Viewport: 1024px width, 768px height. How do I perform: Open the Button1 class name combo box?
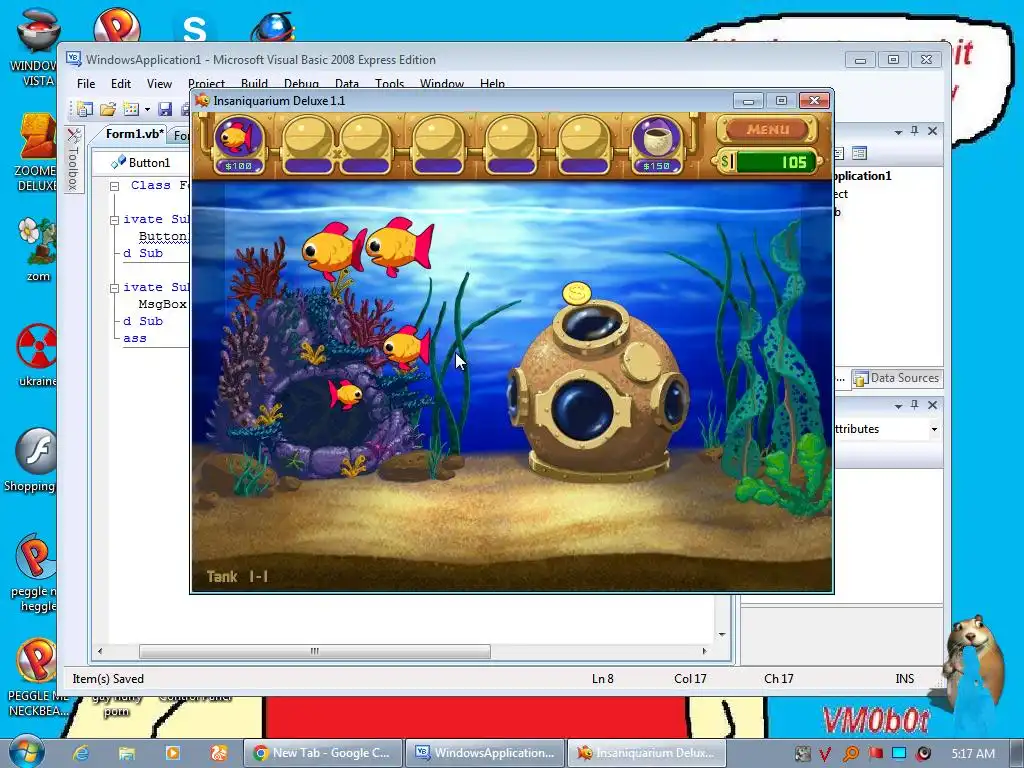[x=142, y=163]
